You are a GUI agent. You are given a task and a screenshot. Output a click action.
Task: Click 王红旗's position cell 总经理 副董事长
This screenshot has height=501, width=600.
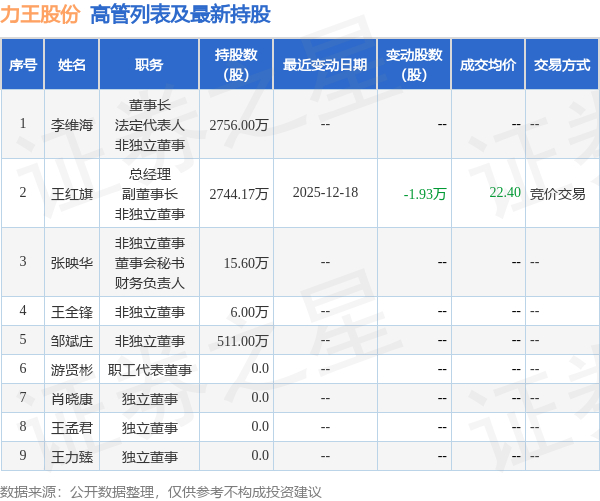click(x=150, y=194)
